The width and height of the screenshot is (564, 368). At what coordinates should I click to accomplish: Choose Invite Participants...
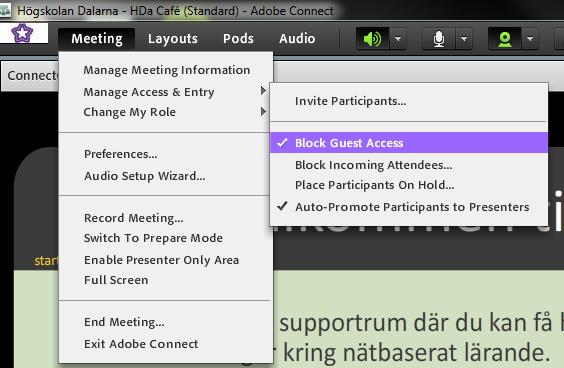click(x=409, y=101)
